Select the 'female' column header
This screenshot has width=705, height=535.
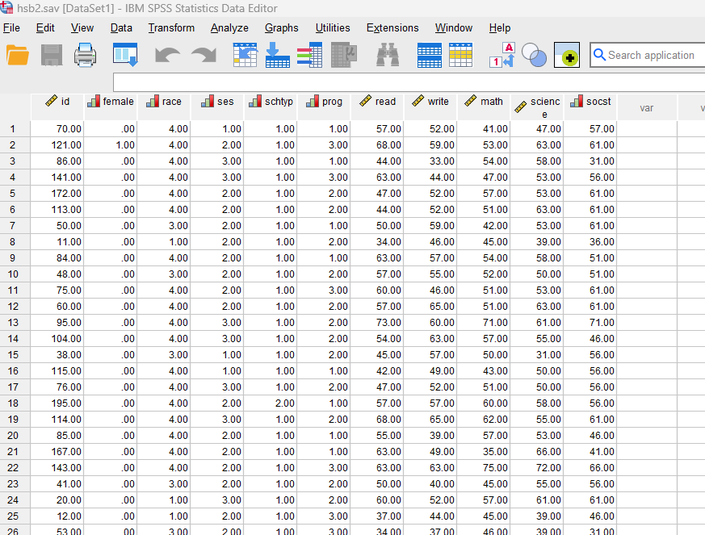[x=111, y=101]
